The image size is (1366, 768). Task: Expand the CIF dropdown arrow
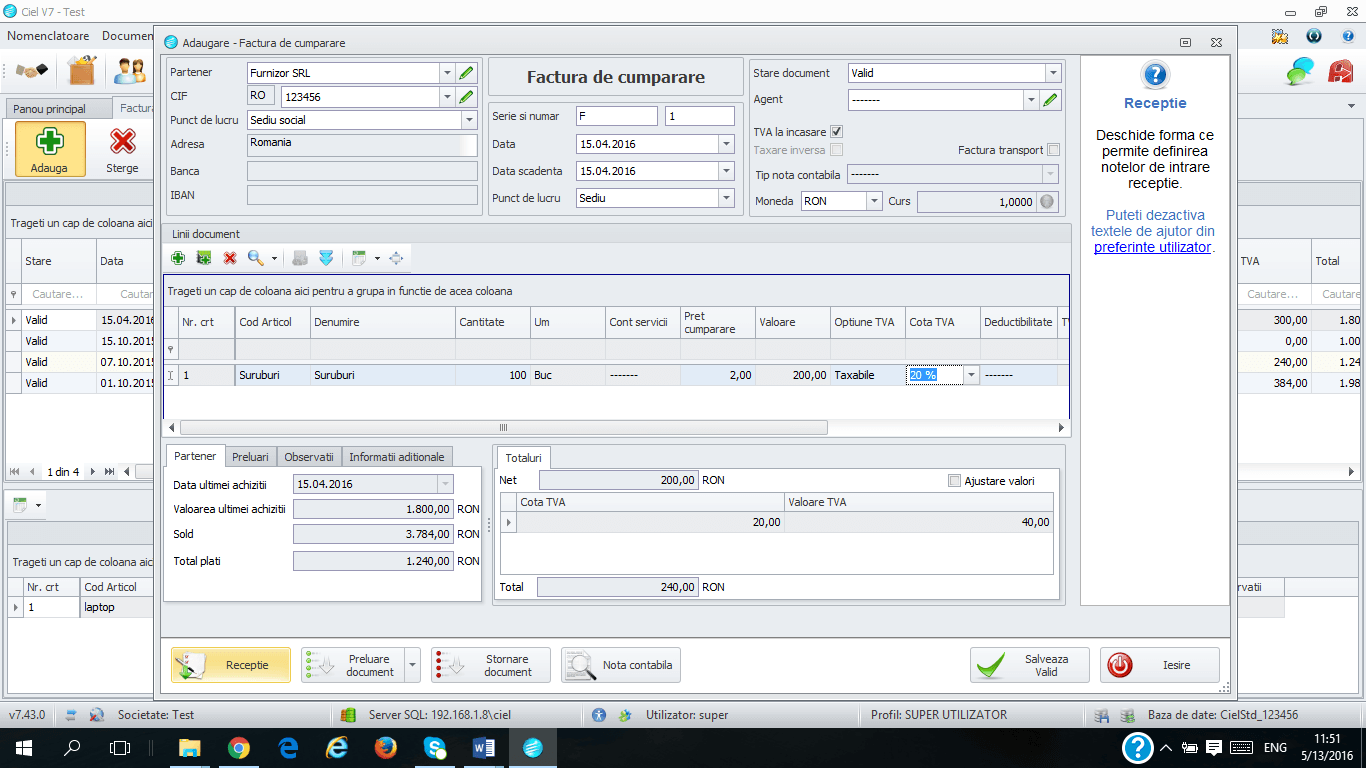coord(446,97)
